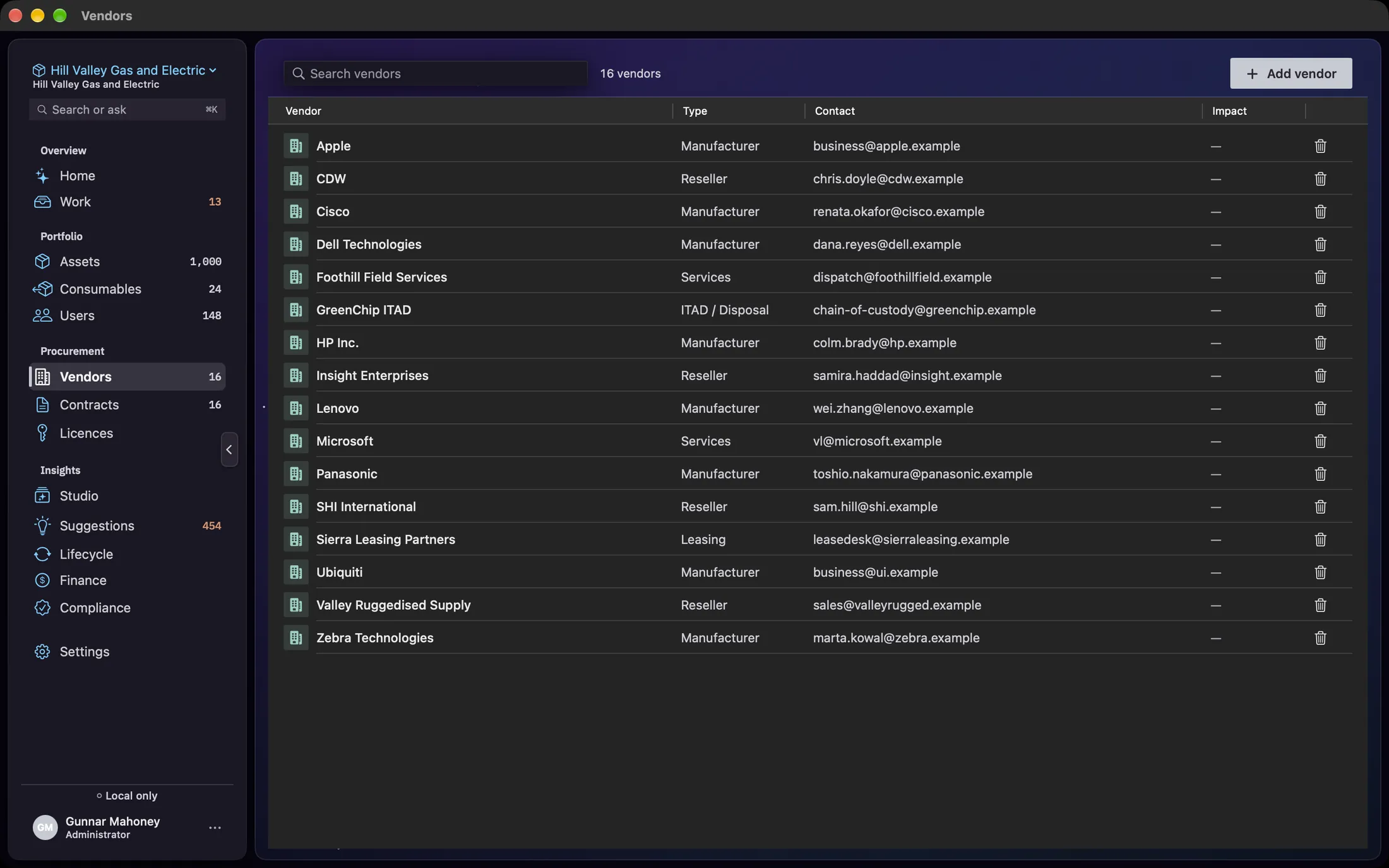This screenshot has height=868, width=1389.
Task: Focus the Search vendors field
Action: 435,74
